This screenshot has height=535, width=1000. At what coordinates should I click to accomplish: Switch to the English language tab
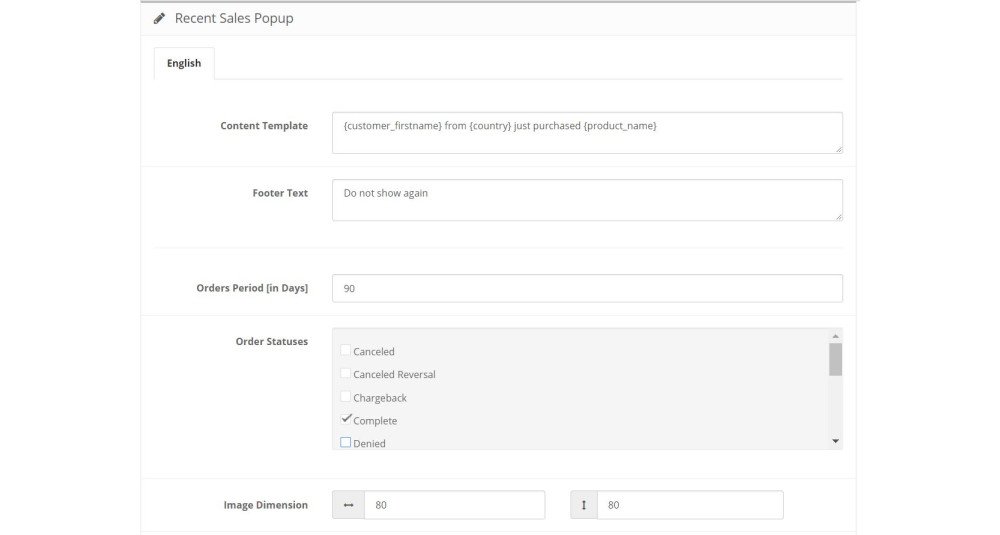coord(184,63)
